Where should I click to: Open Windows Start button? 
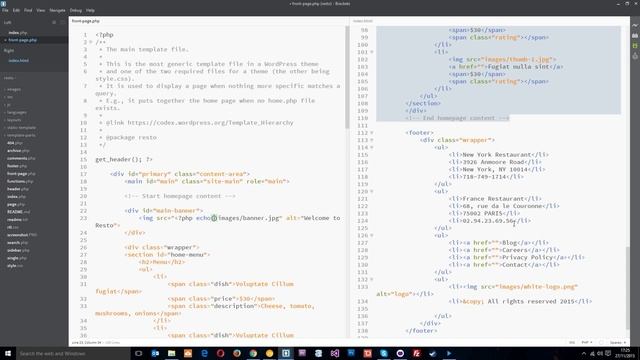(x=8, y=353)
